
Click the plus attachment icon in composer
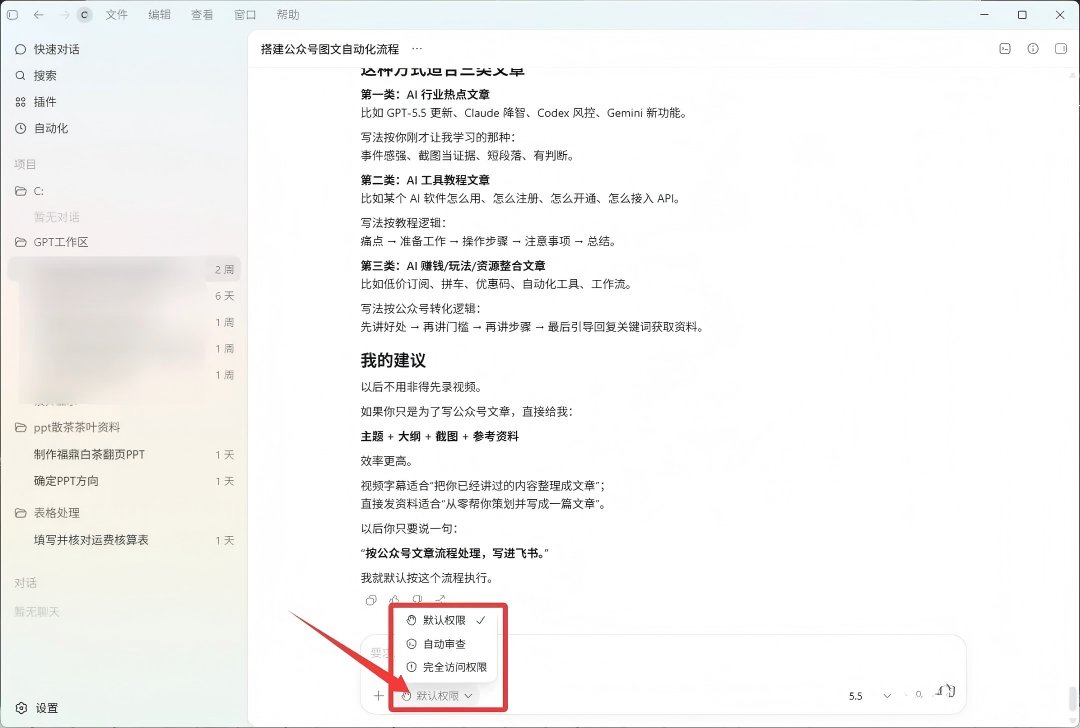(x=378, y=696)
